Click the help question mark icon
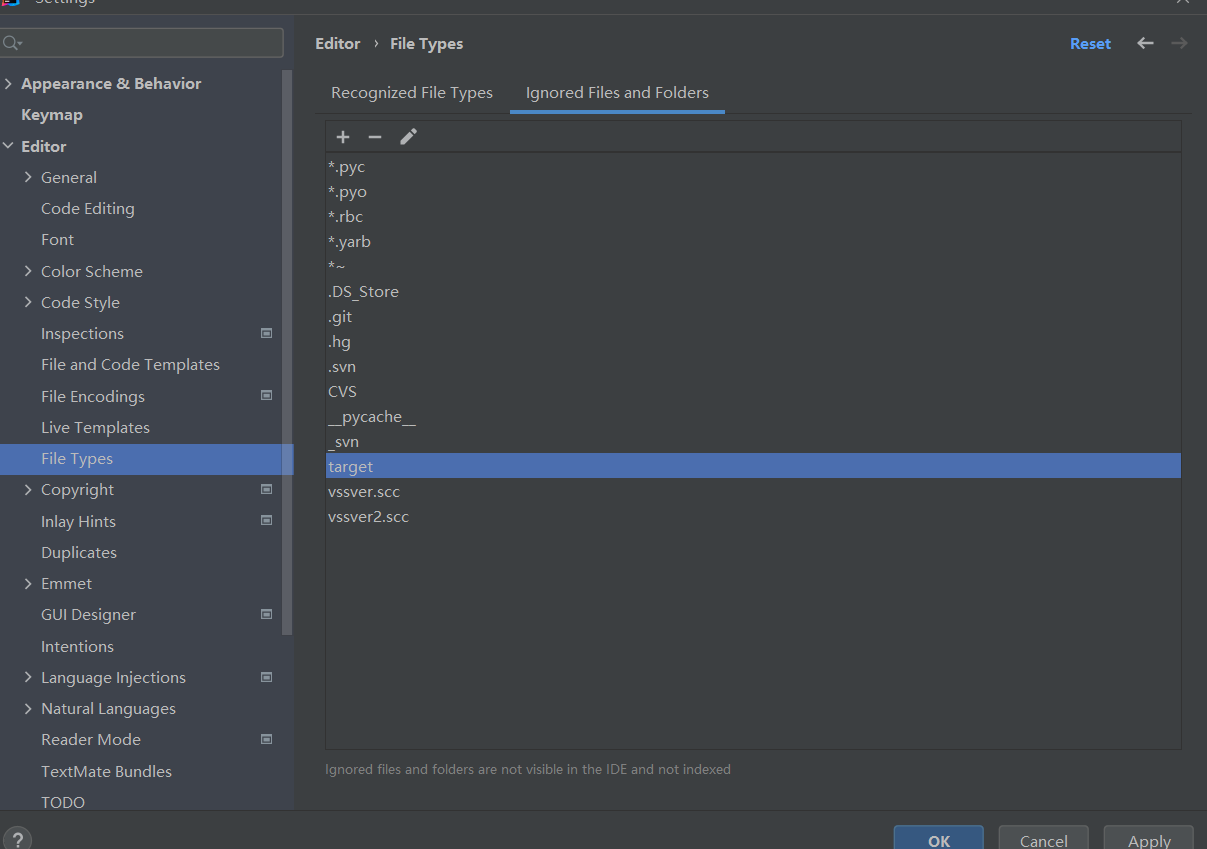Image resolution: width=1207 pixels, height=849 pixels. 17,839
